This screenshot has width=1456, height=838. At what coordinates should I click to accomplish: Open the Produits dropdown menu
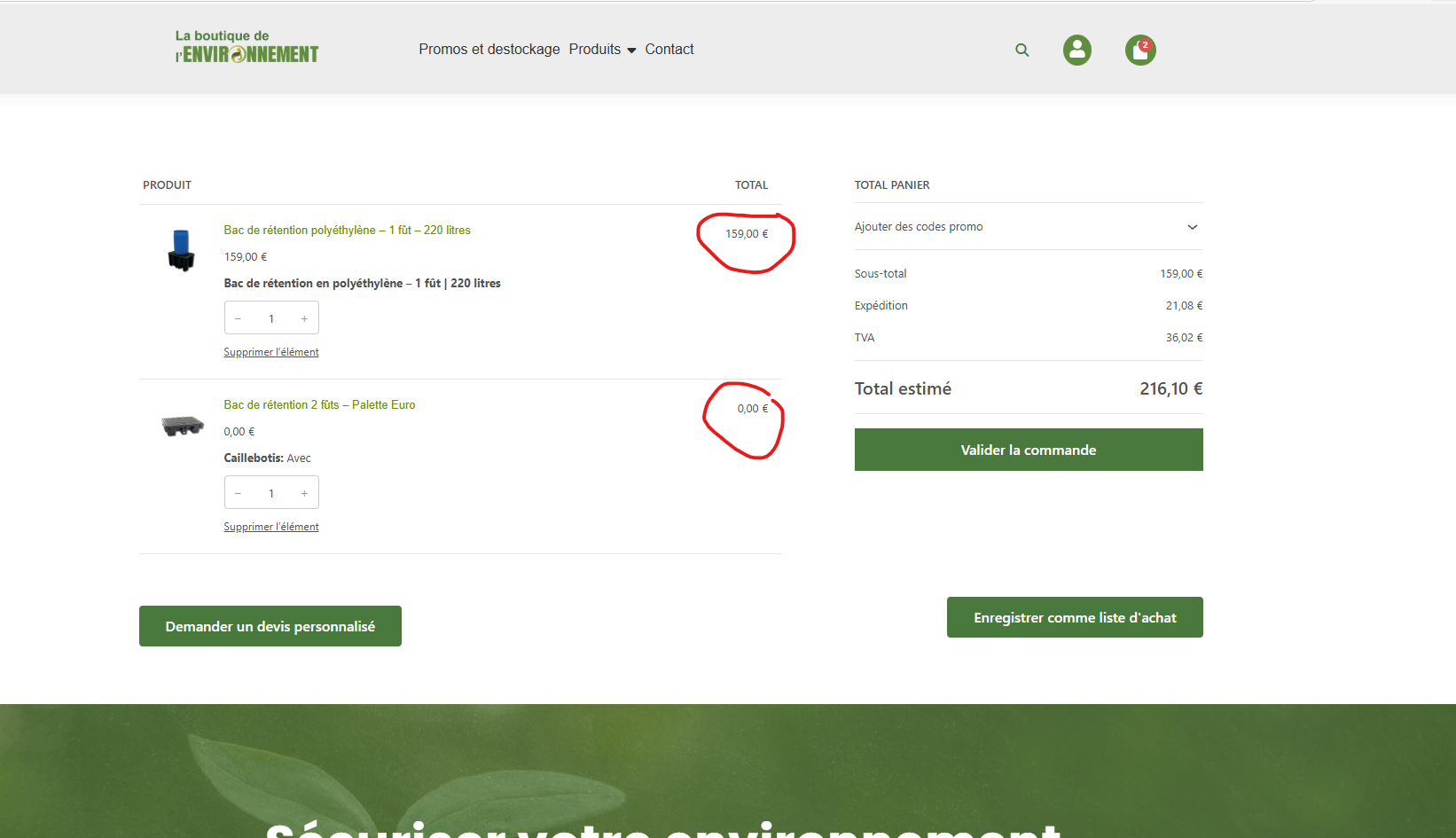click(602, 50)
